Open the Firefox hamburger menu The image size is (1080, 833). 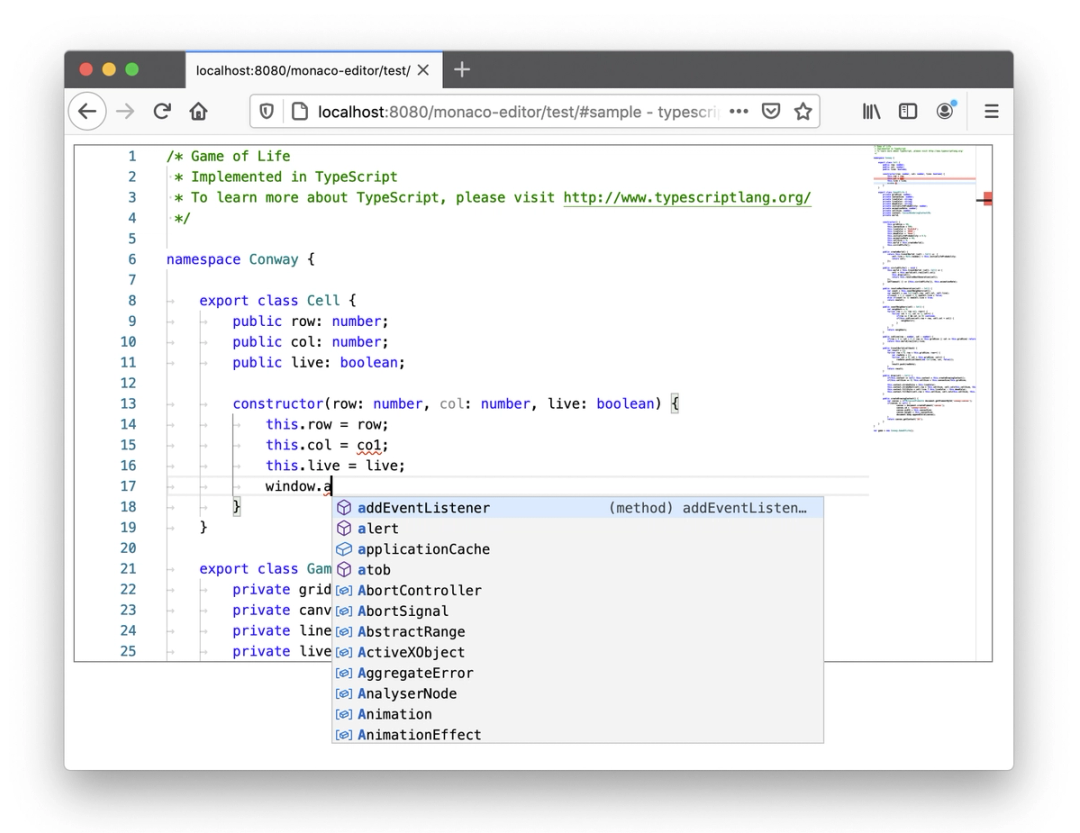[991, 110]
